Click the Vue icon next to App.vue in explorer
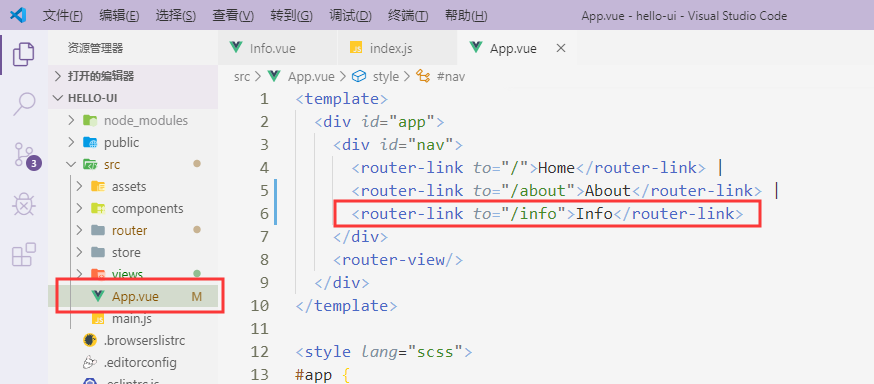This screenshot has width=874, height=384. 98,296
